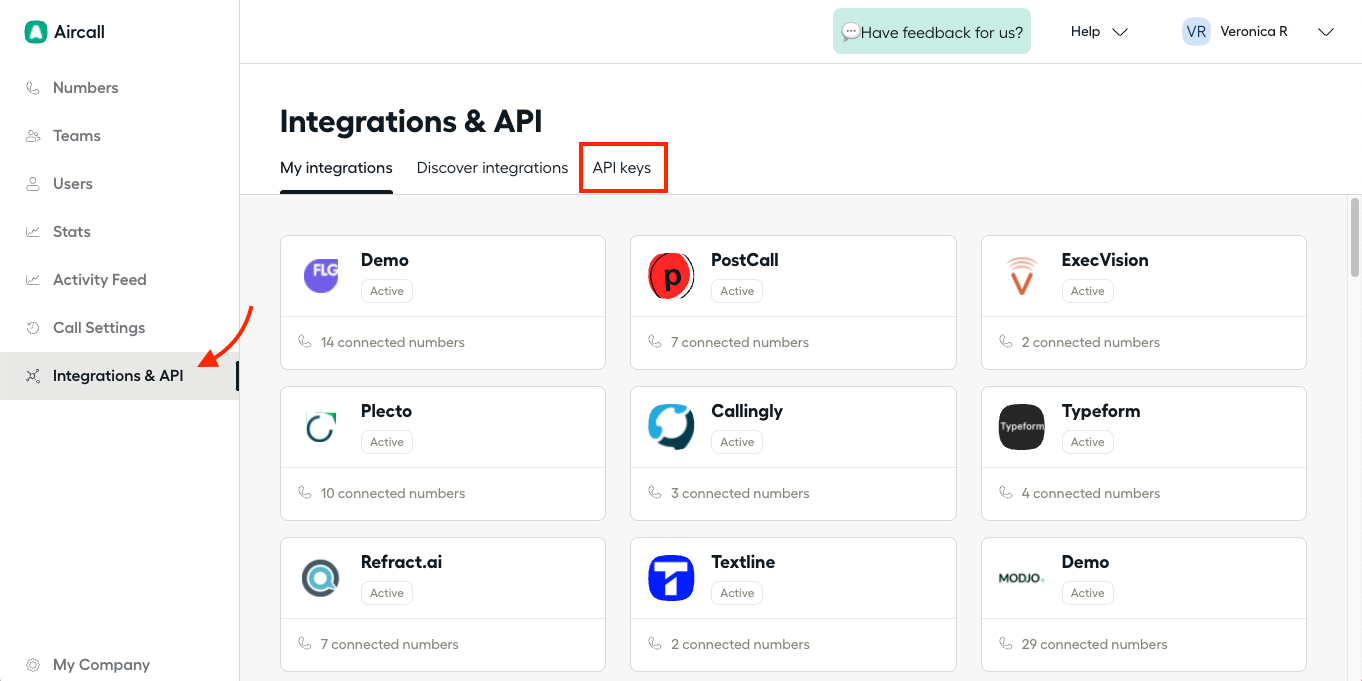
Task: Click the Active badge on PostCall card
Action: click(737, 291)
